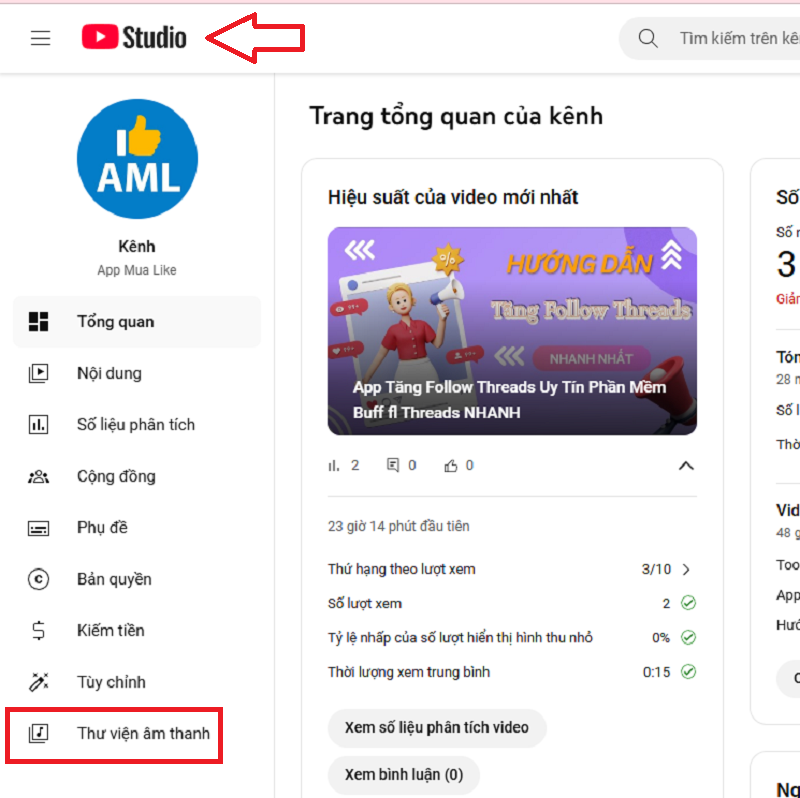Image resolution: width=800 pixels, height=798 pixels.
Task: Click the Số lượt xem row label
Action: coord(365,604)
